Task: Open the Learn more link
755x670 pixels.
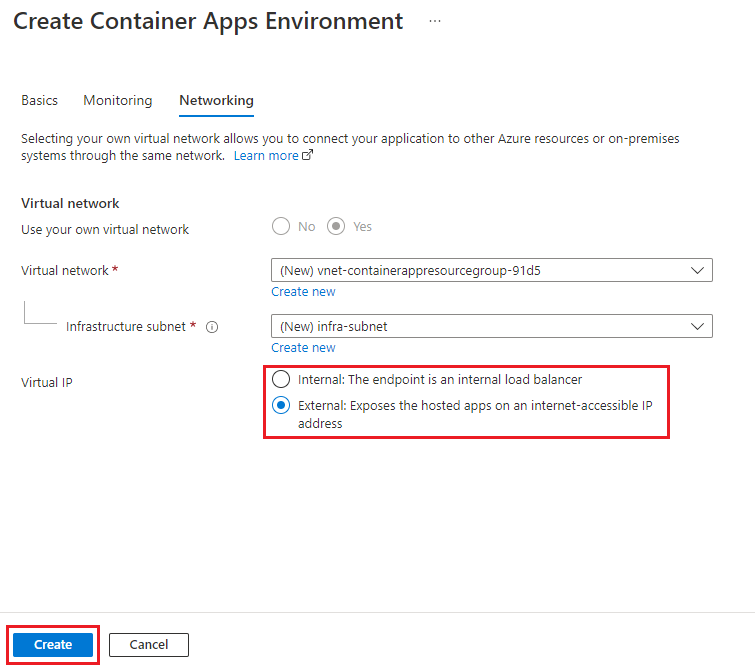Action: [x=266, y=156]
